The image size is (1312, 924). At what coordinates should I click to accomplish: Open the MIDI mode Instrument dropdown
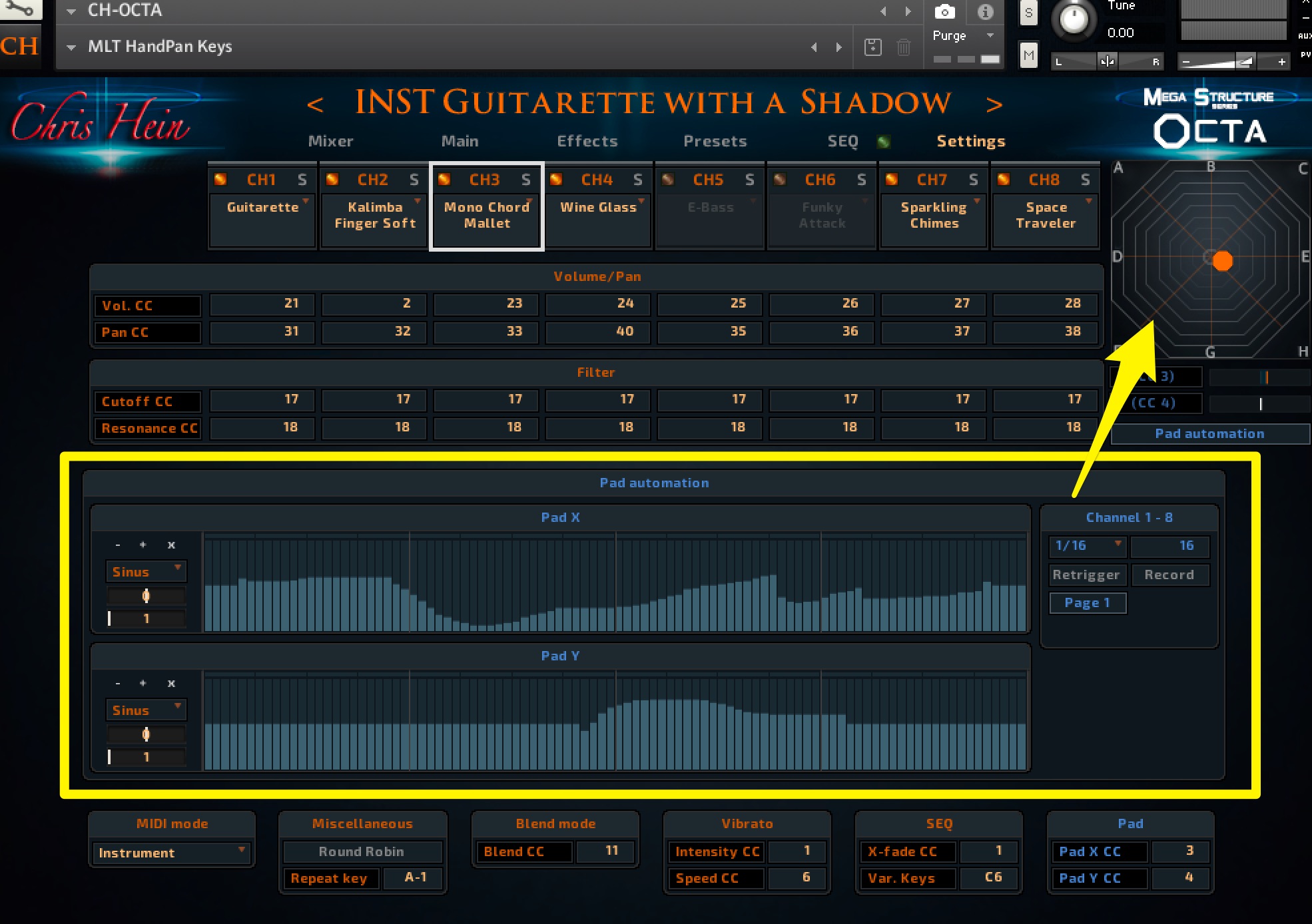click(x=171, y=852)
